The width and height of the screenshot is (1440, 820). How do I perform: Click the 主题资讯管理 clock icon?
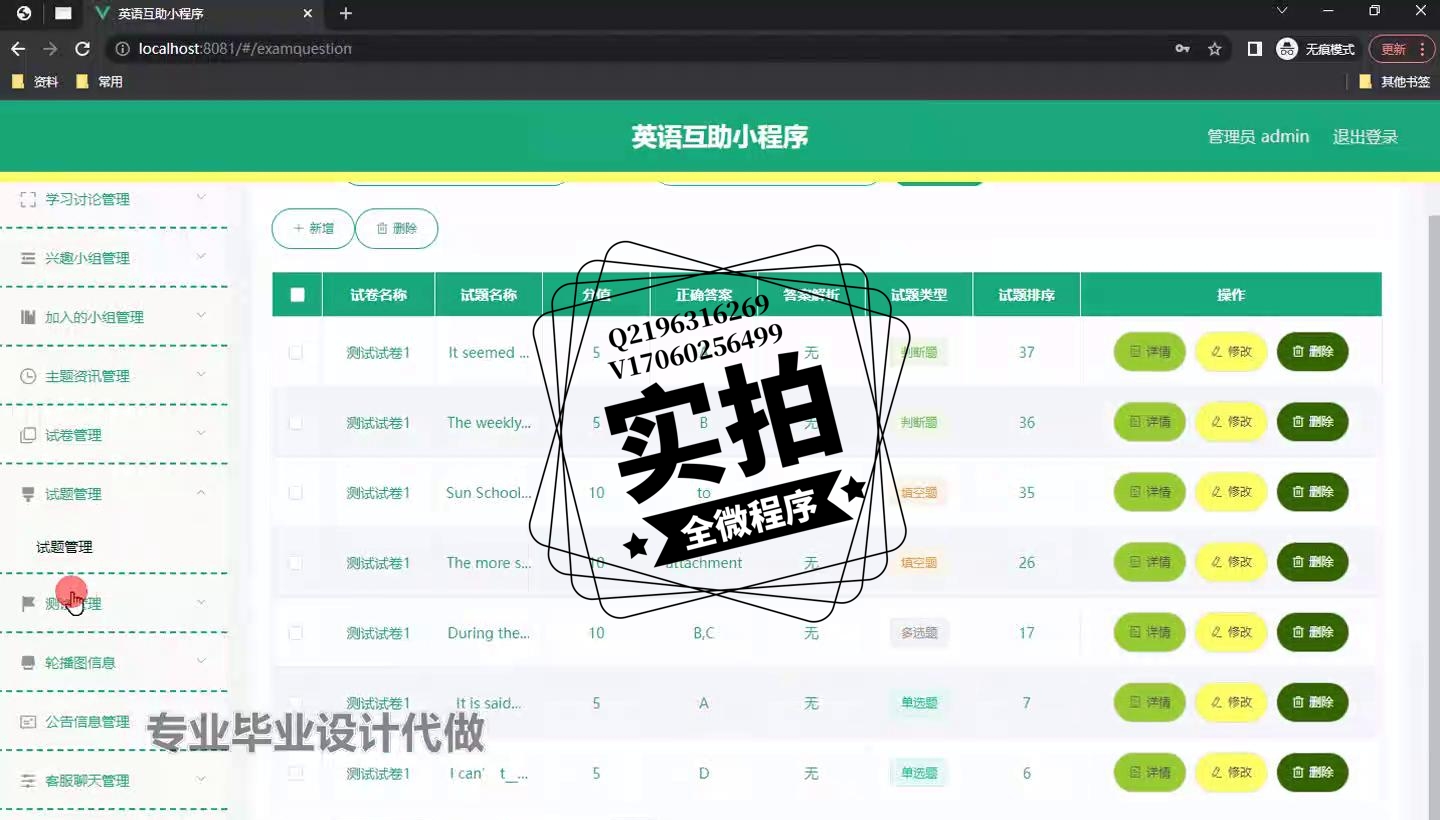(x=28, y=376)
